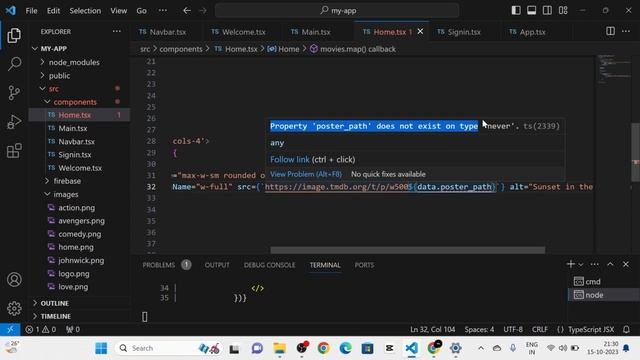Open the Edit menu
The width and height of the screenshot is (640, 360).
coord(53,11)
